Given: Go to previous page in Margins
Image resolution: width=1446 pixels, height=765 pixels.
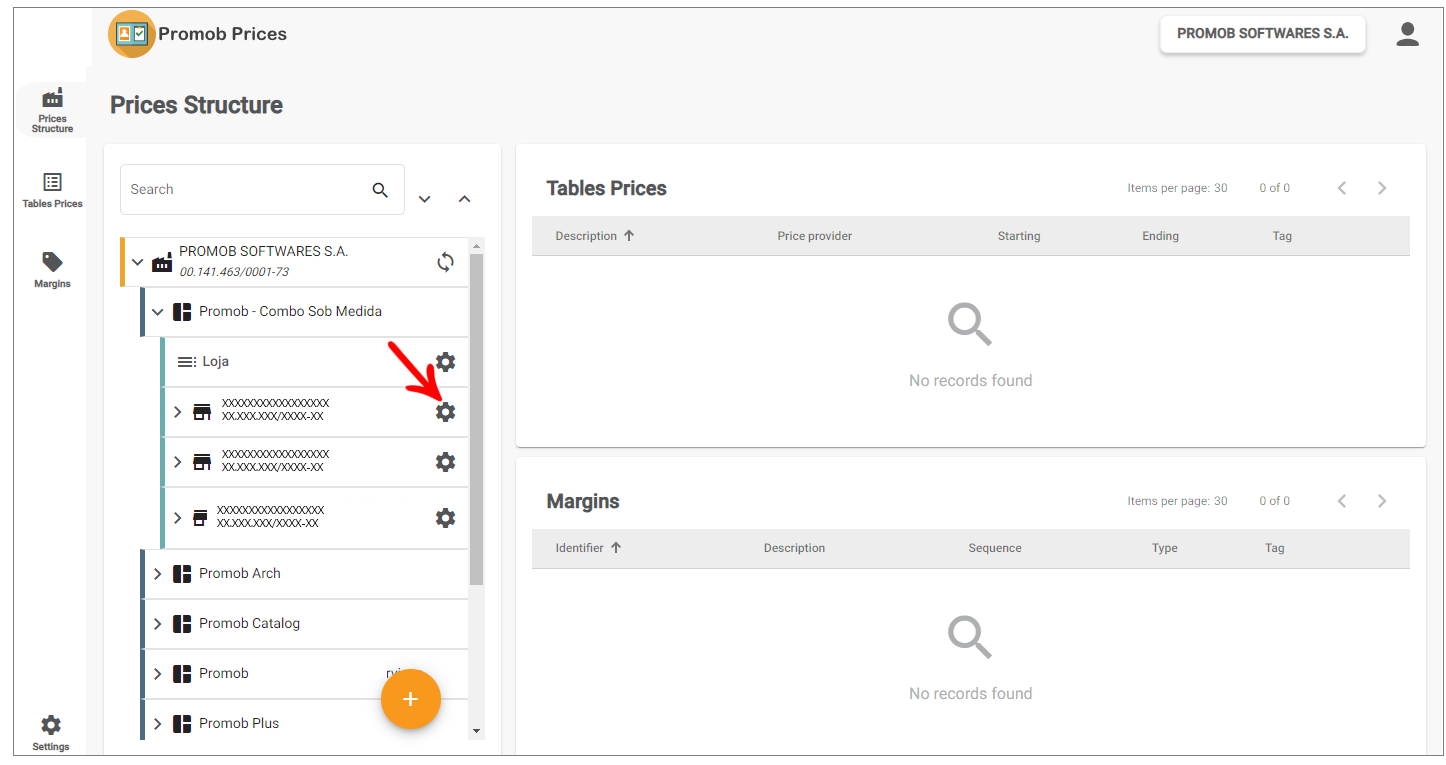Looking at the screenshot, I should (x=1342, y=501).
